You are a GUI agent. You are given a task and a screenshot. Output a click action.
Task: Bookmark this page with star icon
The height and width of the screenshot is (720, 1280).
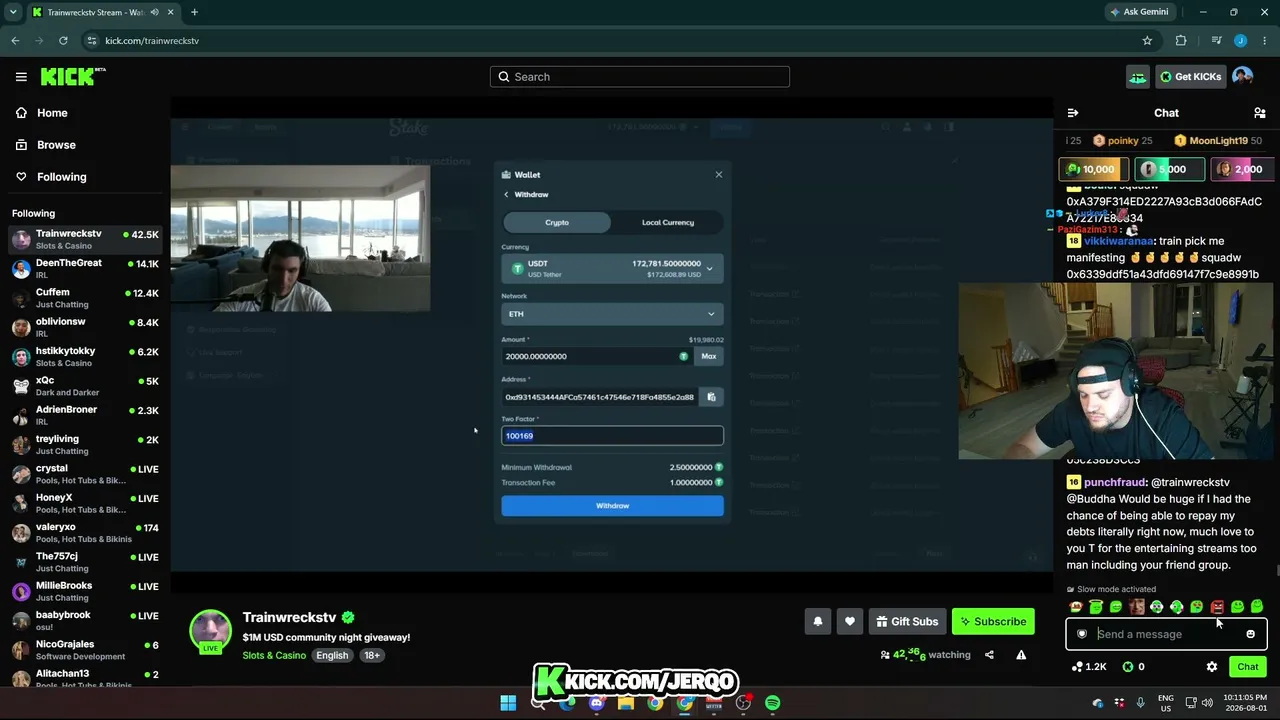[1147, 41]
